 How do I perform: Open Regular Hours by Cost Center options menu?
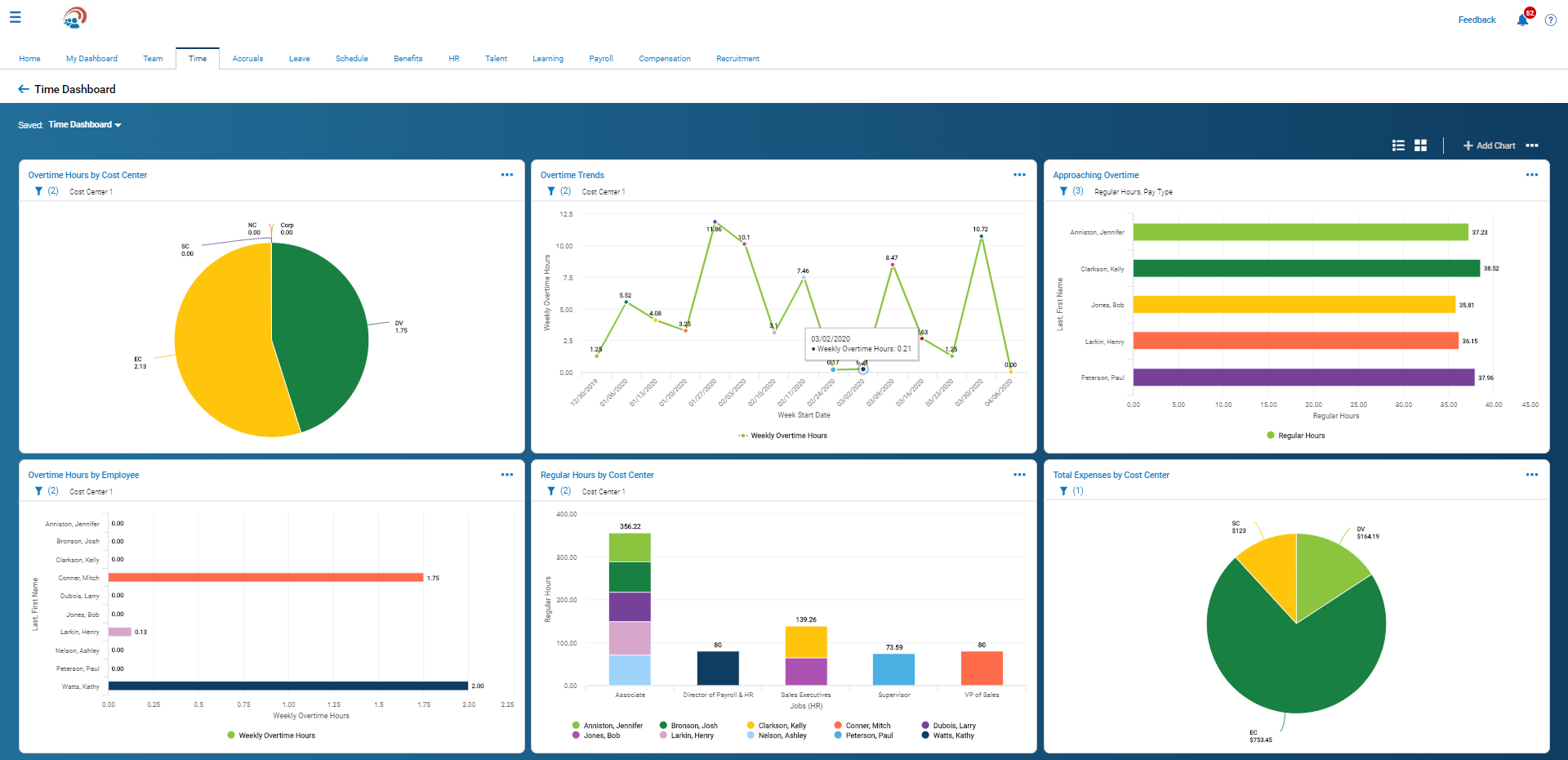coord(1019,475)
